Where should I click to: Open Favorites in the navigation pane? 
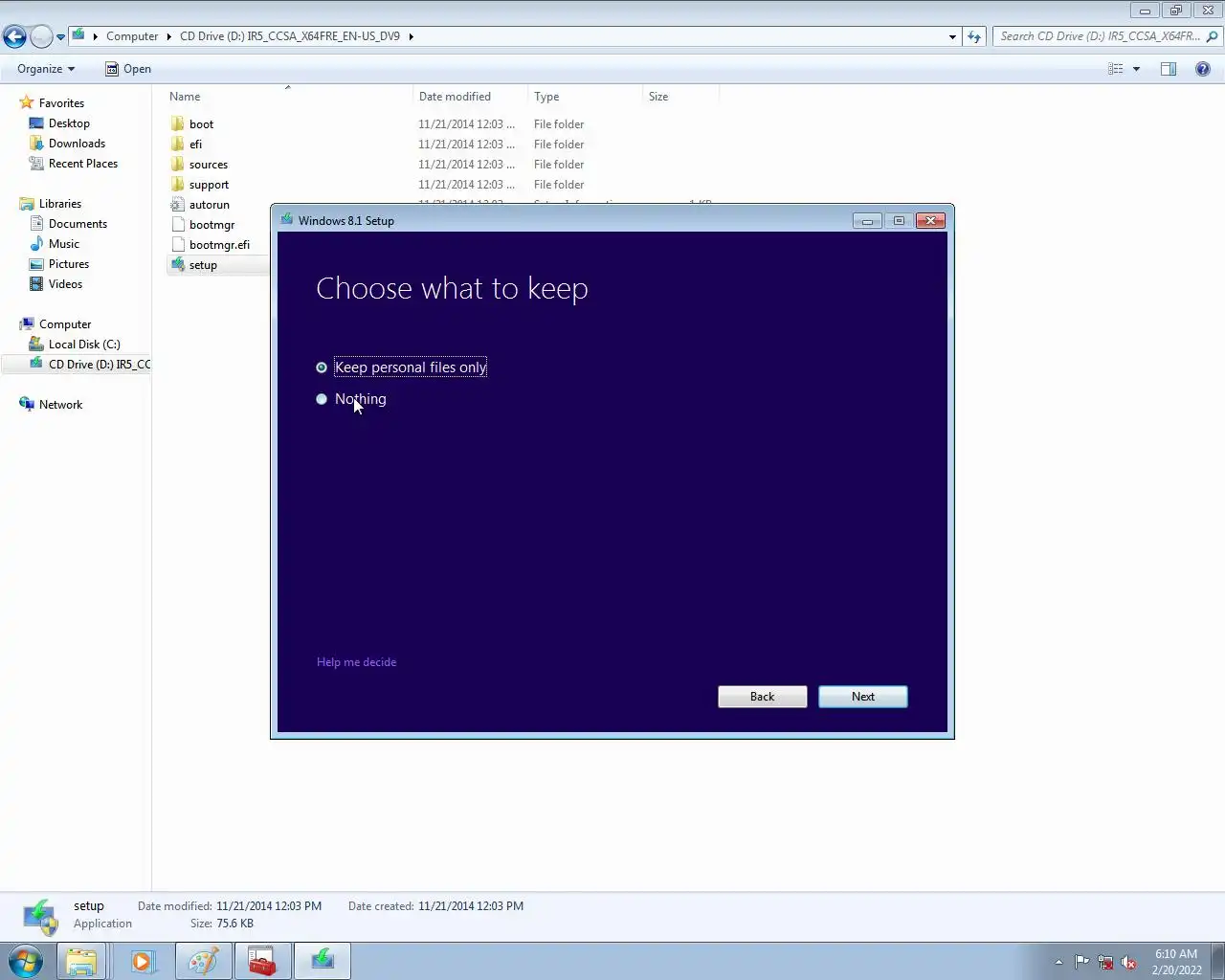point(61,103)
